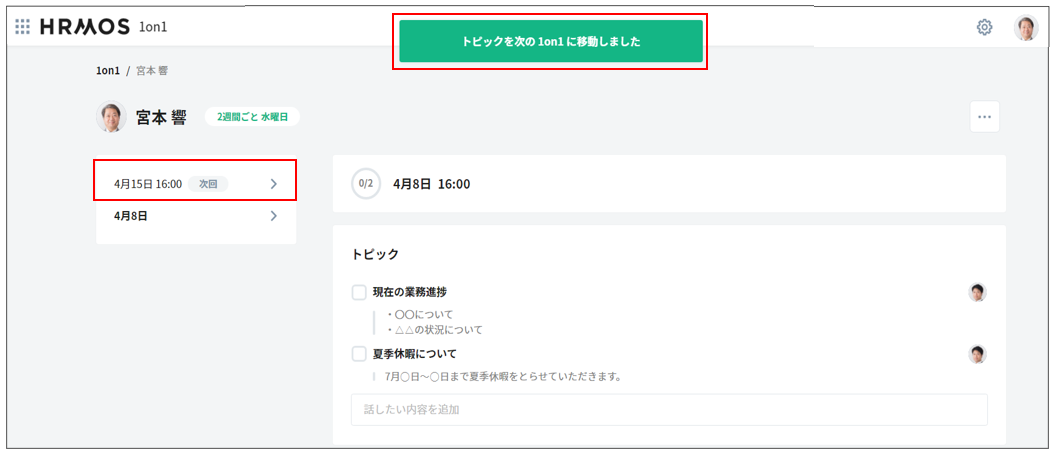Click the HRMOS logo
The height and width of the screenshot is (455, 1058).
click(x=85, y=27)
